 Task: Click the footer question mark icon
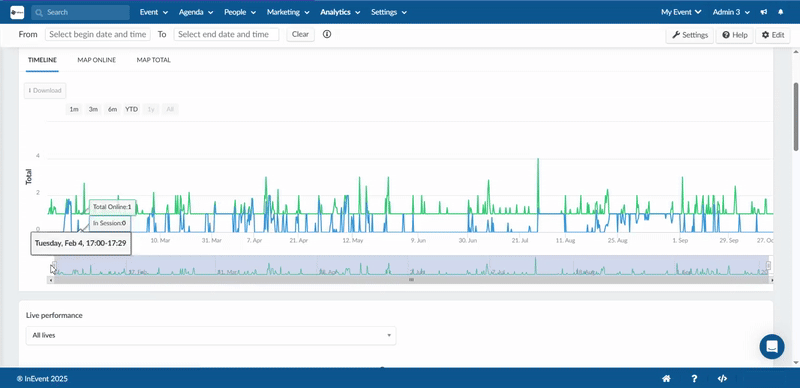point(694,379)
